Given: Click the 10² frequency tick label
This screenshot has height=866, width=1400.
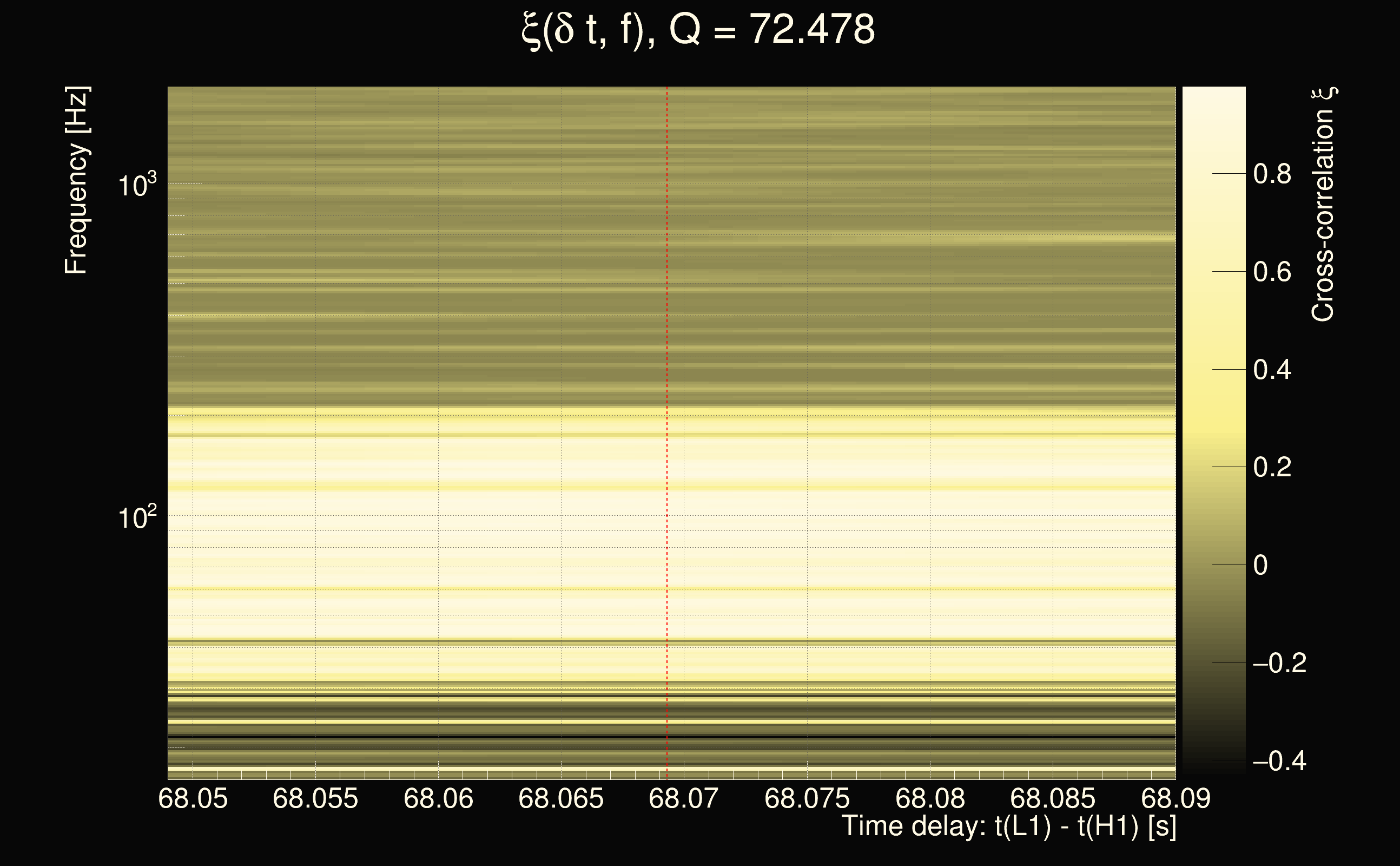Looking at the screenshot, I should tap(137, 517).
